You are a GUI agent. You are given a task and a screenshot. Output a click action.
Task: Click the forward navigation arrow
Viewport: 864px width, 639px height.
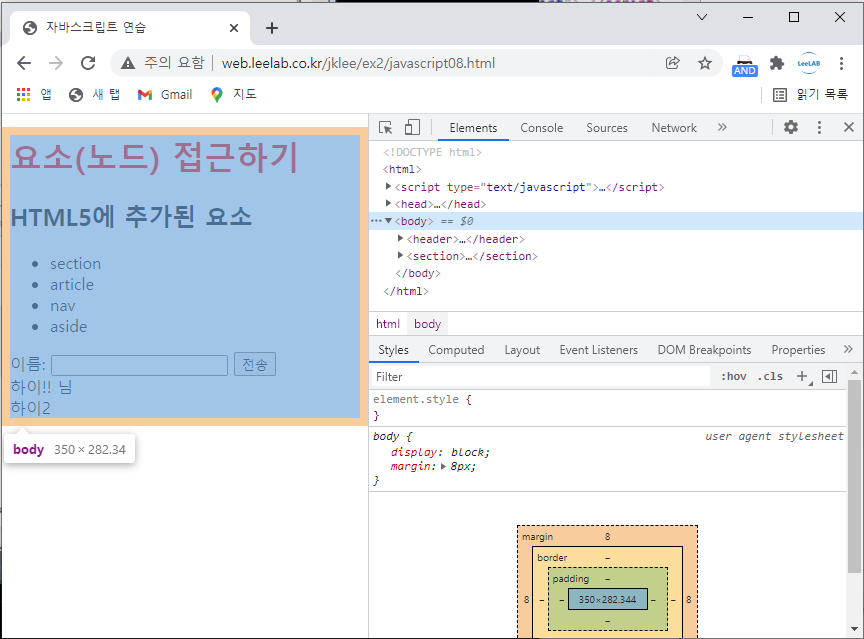point(56,63)
